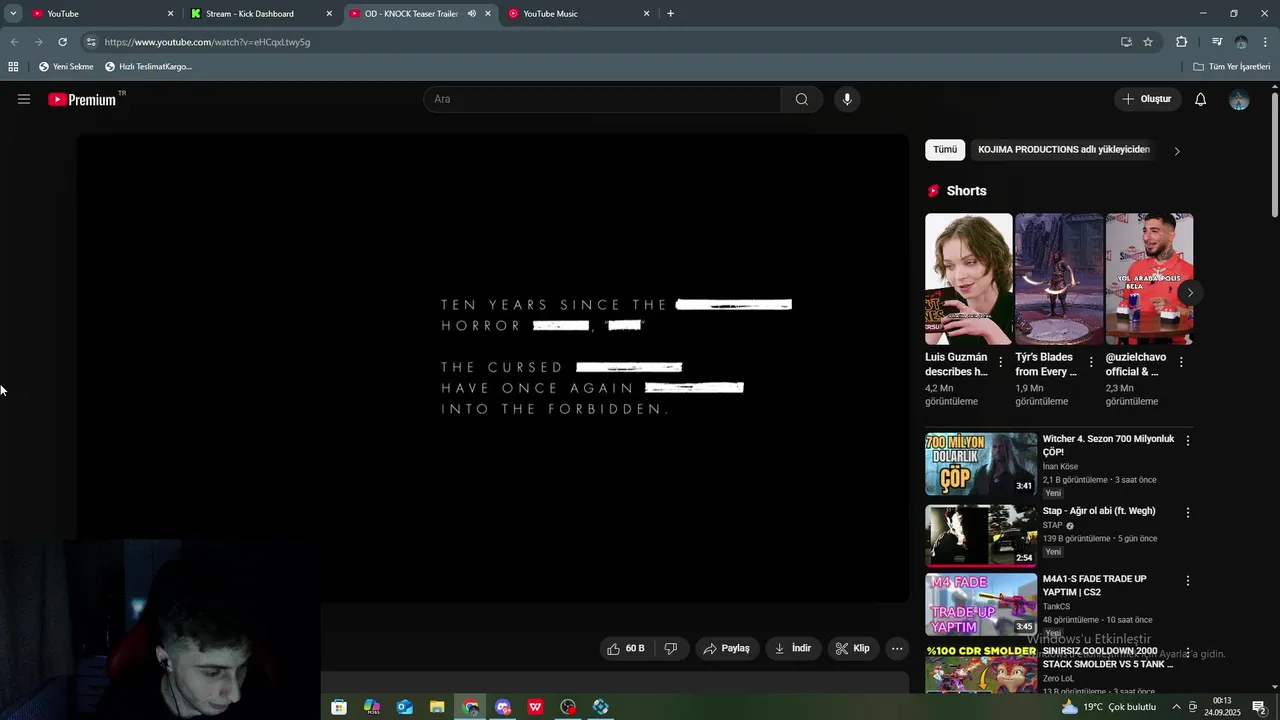
Task: Select KOJIMA PRODUCTIONS adlı yükleyiciden chip
Action: pyautogui.click(x=1063, y=150)
